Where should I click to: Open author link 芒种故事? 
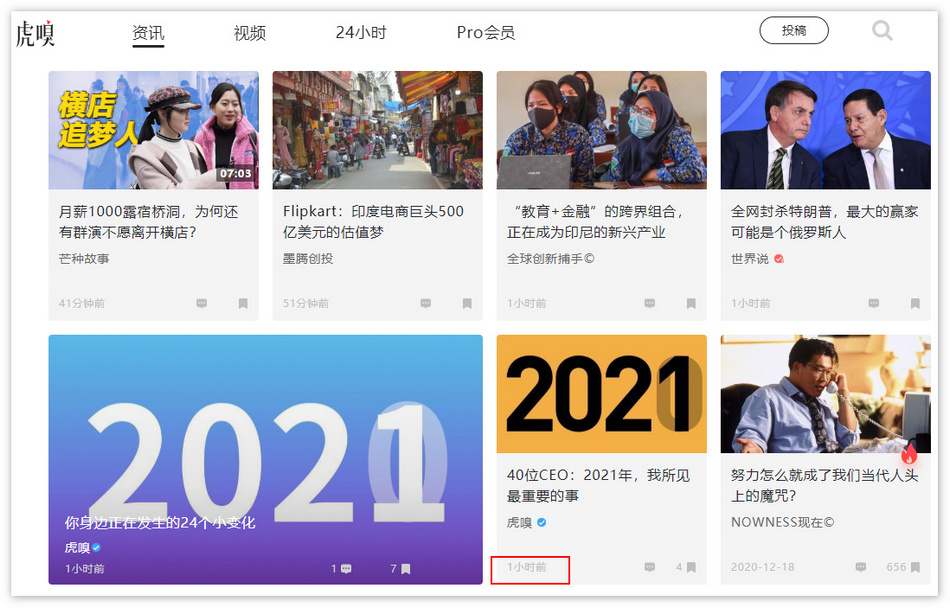click(x=84, y=258)
